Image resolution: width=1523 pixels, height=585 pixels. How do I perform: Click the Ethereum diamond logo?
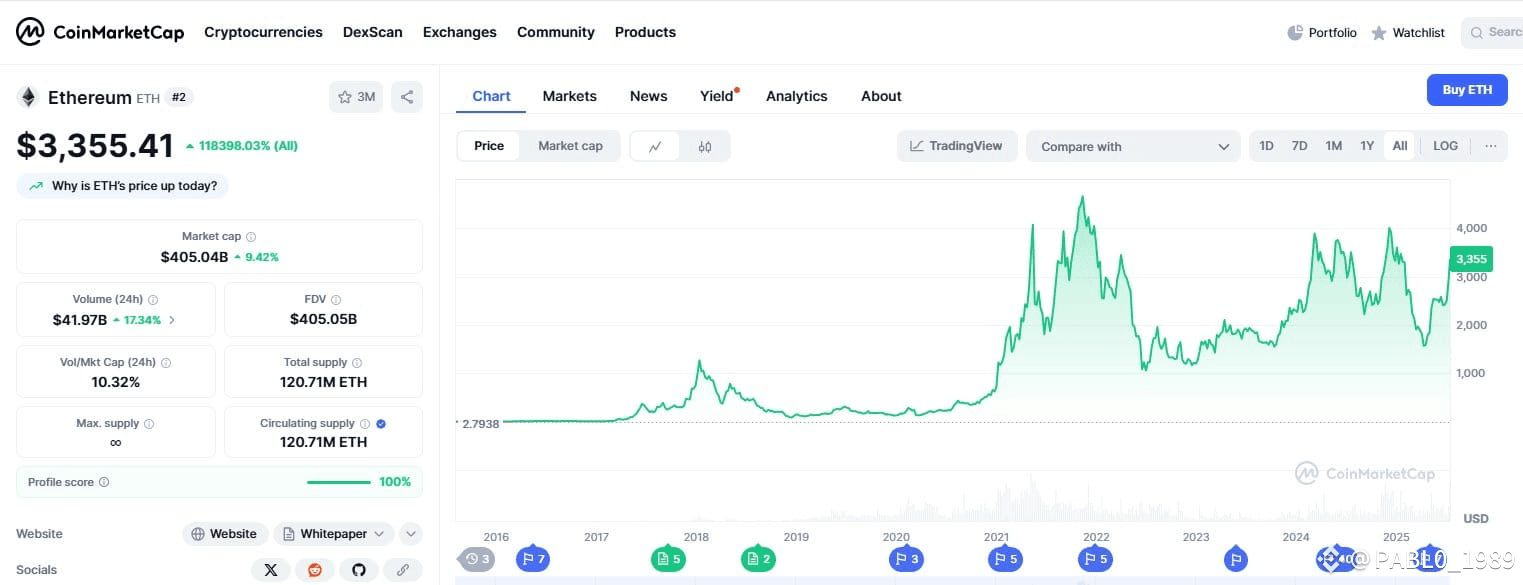point(28,97)
